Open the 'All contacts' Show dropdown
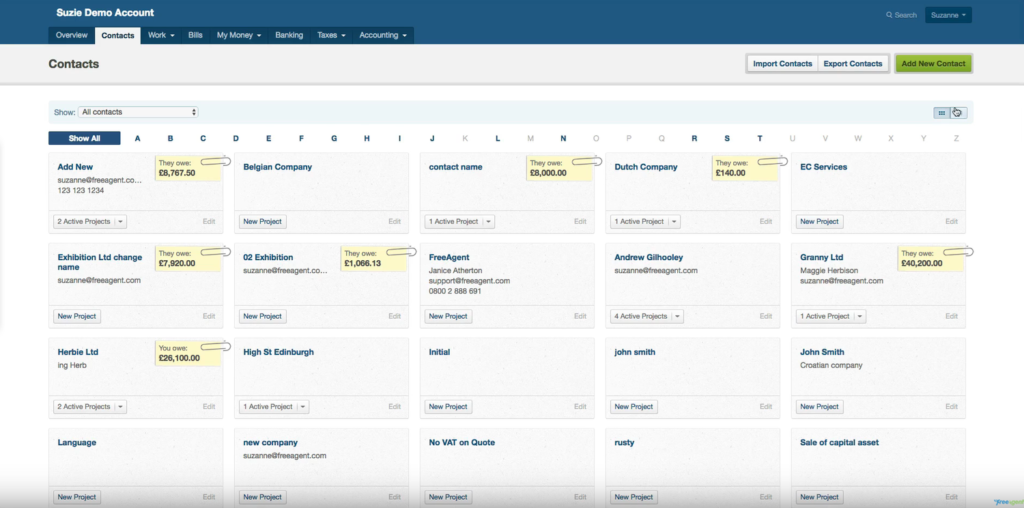 (x=138, y=112)
